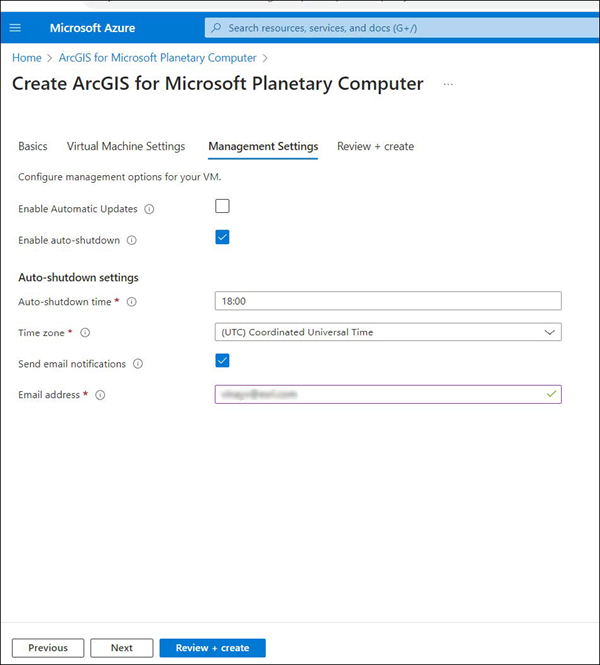Check Enable Automatic Updates checkbox
The height and width of the screenshot is (665, 600).
[222, 206]
